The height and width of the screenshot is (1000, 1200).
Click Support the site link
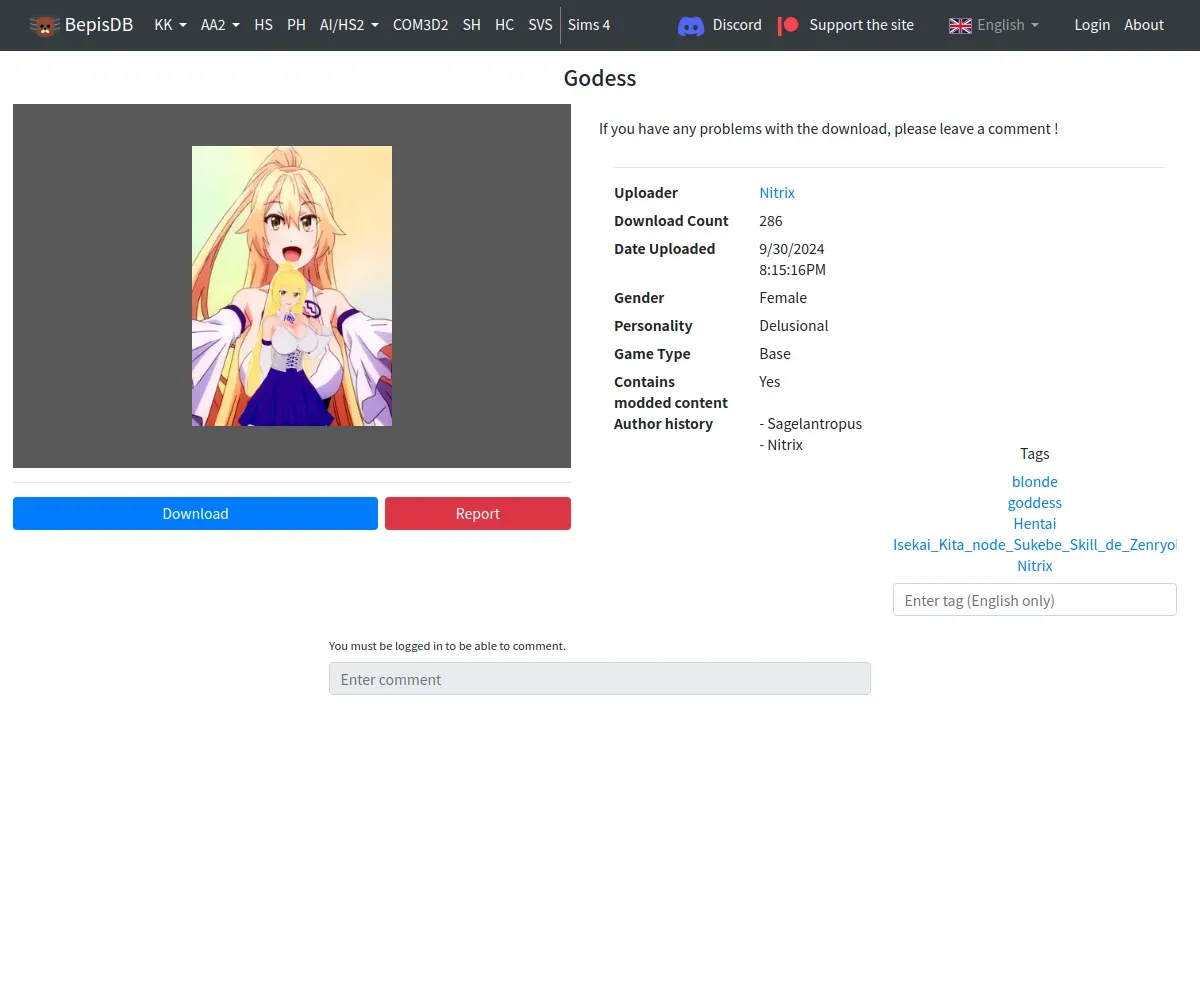(861, 25)
